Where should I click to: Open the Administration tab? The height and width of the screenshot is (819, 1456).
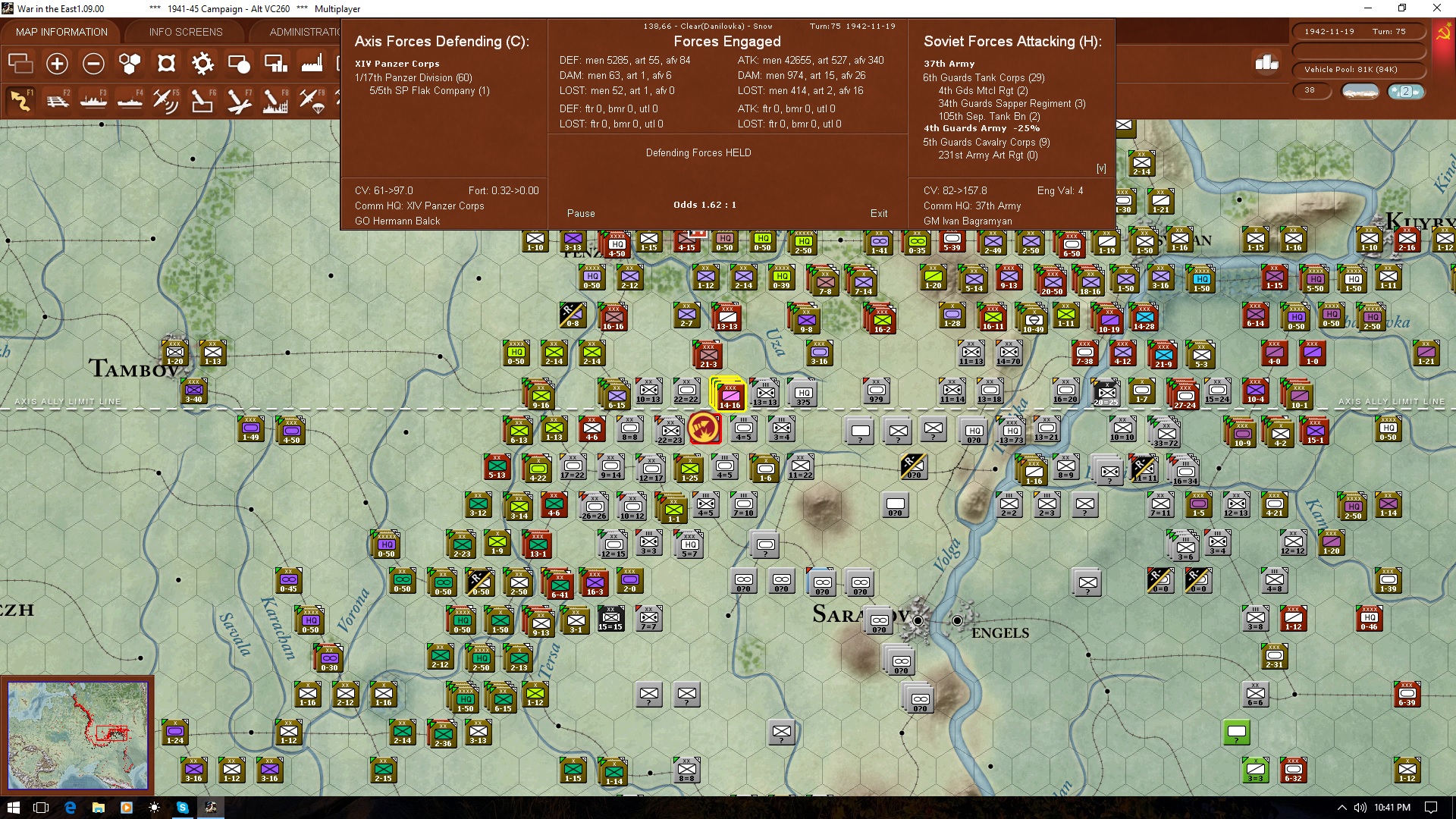305,32
